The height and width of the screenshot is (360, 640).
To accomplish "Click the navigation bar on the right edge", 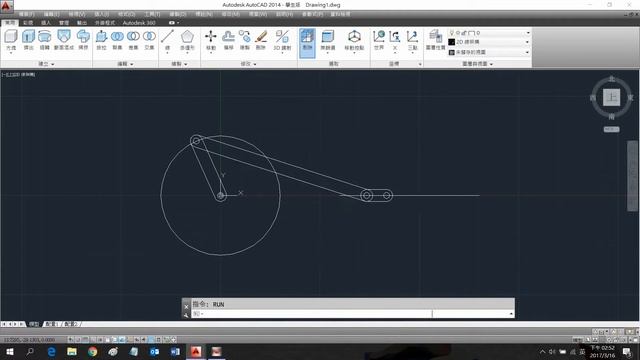I will click(x=632, y=176).
